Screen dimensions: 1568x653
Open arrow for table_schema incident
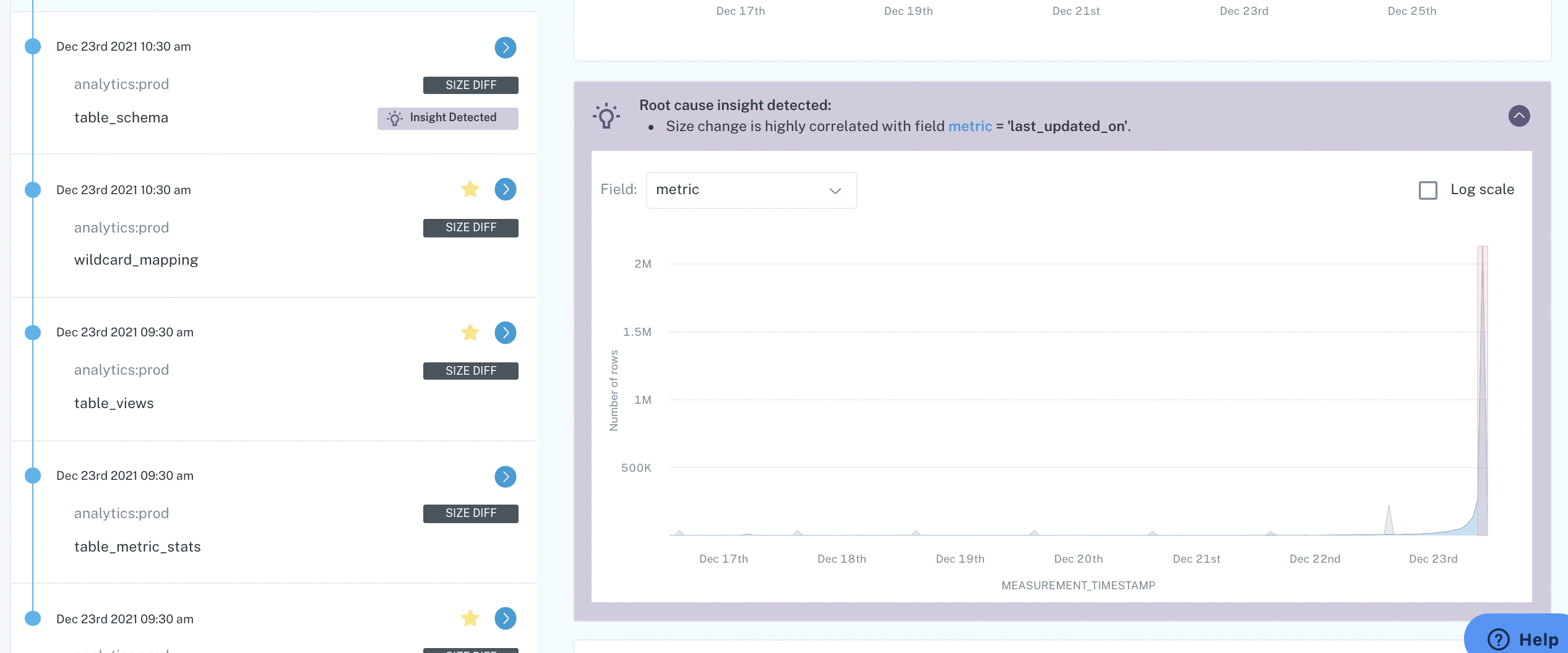click(506, 48)
